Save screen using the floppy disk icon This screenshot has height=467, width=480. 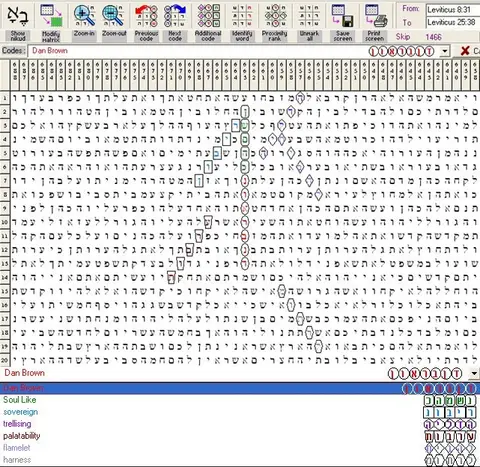tap(343, 16)
